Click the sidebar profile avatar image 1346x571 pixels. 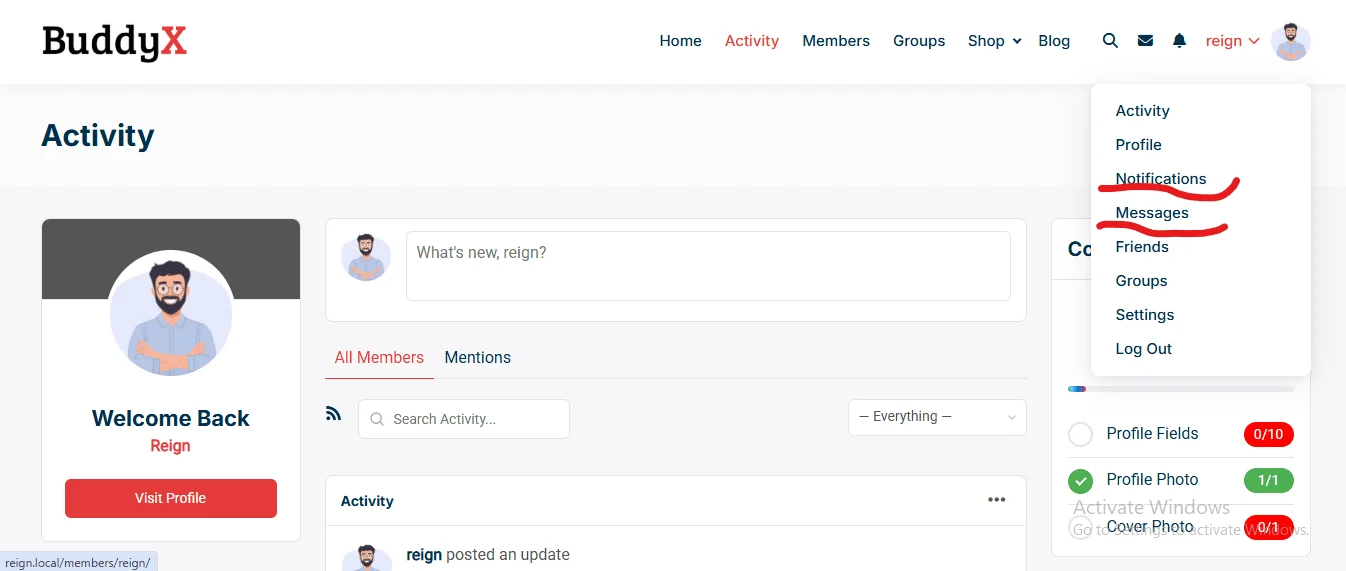pos(171,313)
